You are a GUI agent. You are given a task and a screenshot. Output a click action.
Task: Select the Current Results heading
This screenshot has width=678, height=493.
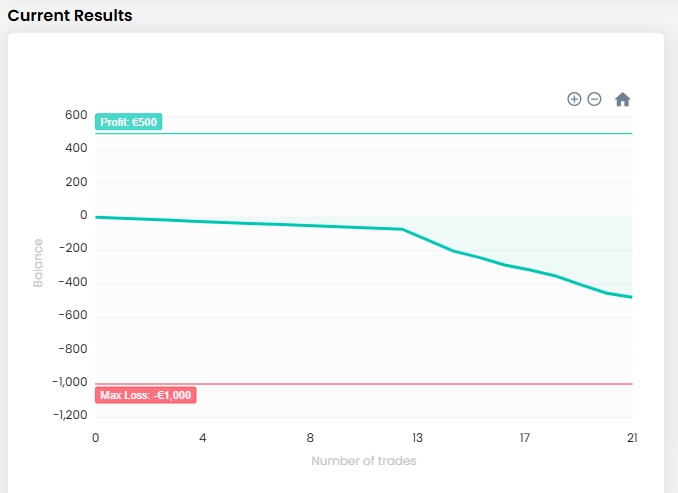(70, 16)
